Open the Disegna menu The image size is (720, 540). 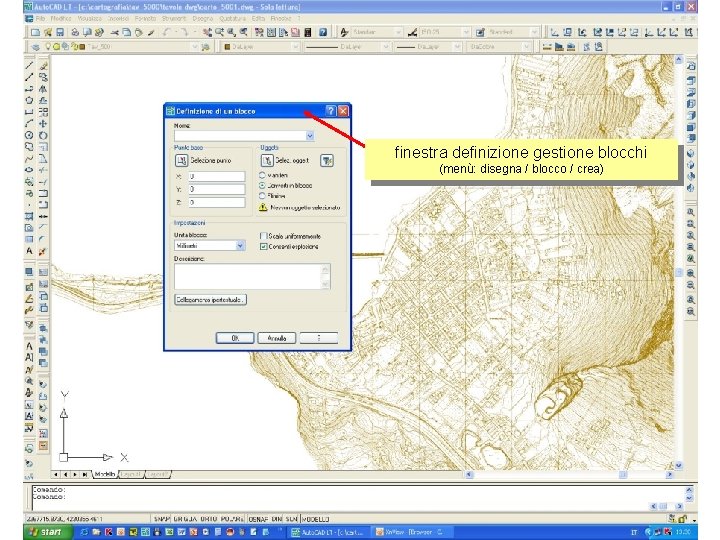(202, 18)
